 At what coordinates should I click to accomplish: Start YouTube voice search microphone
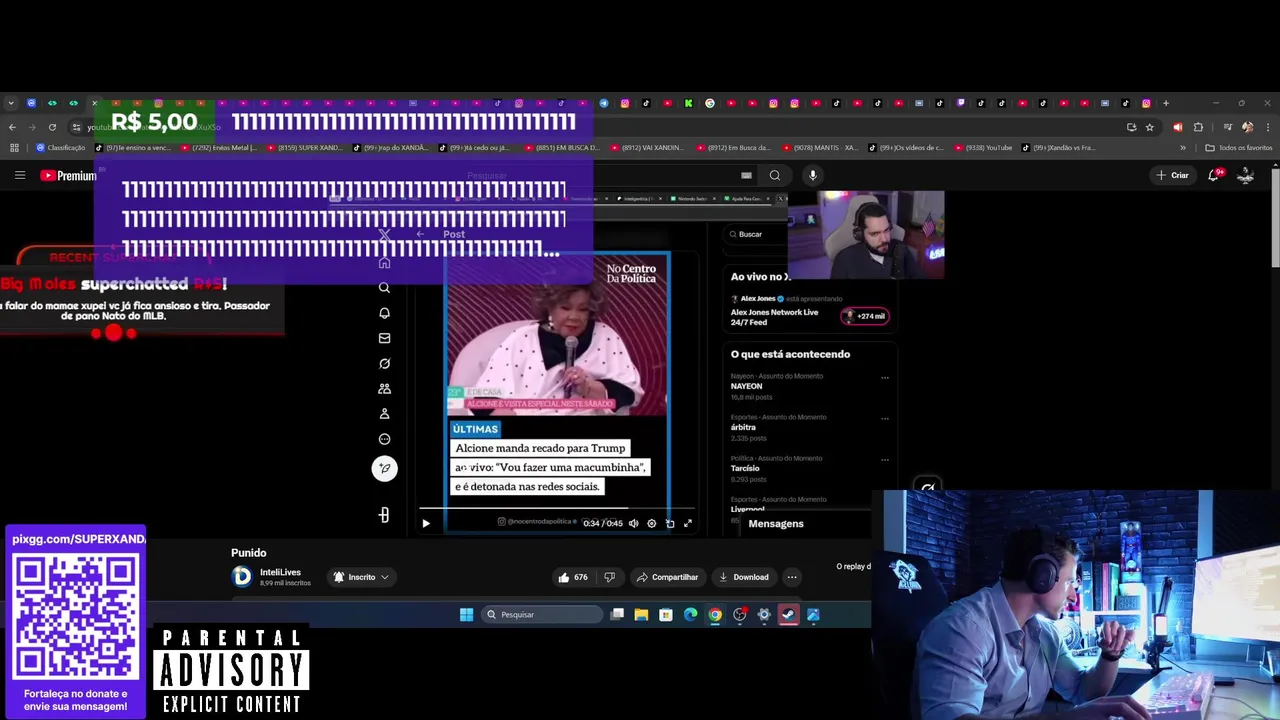(812, 175)
